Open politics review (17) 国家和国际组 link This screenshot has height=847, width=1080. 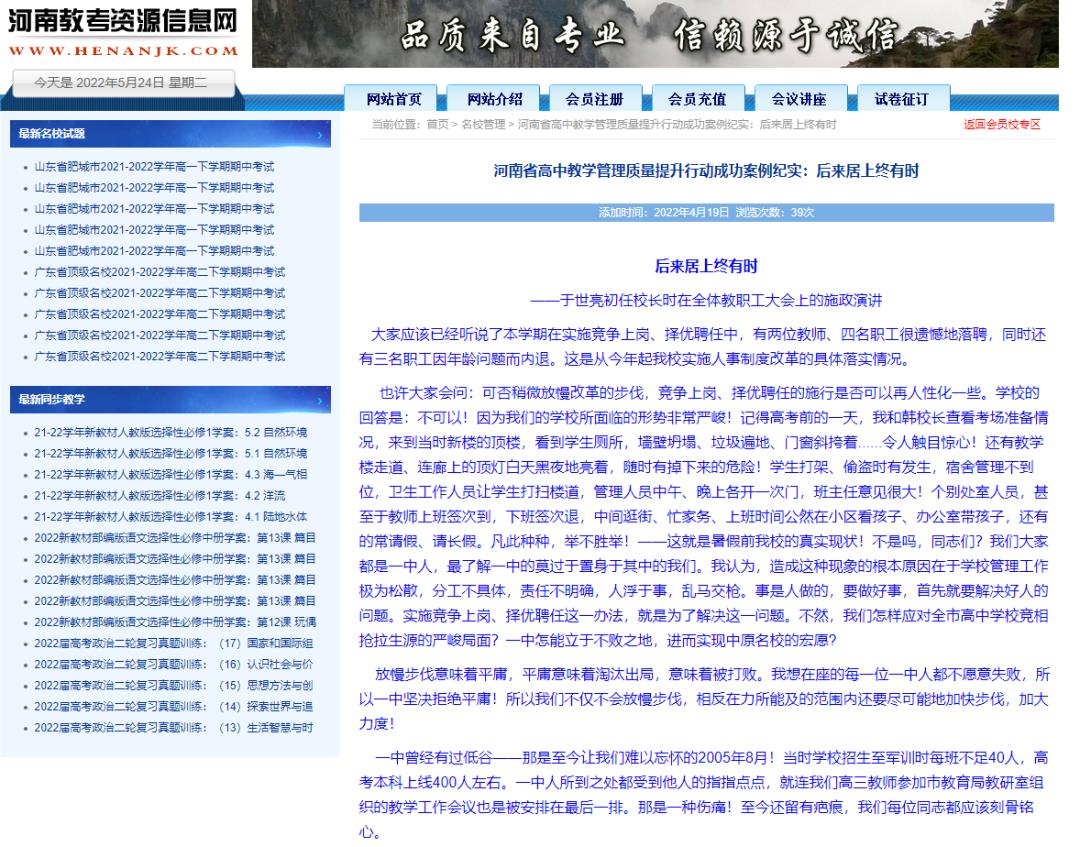coord(174,643)
